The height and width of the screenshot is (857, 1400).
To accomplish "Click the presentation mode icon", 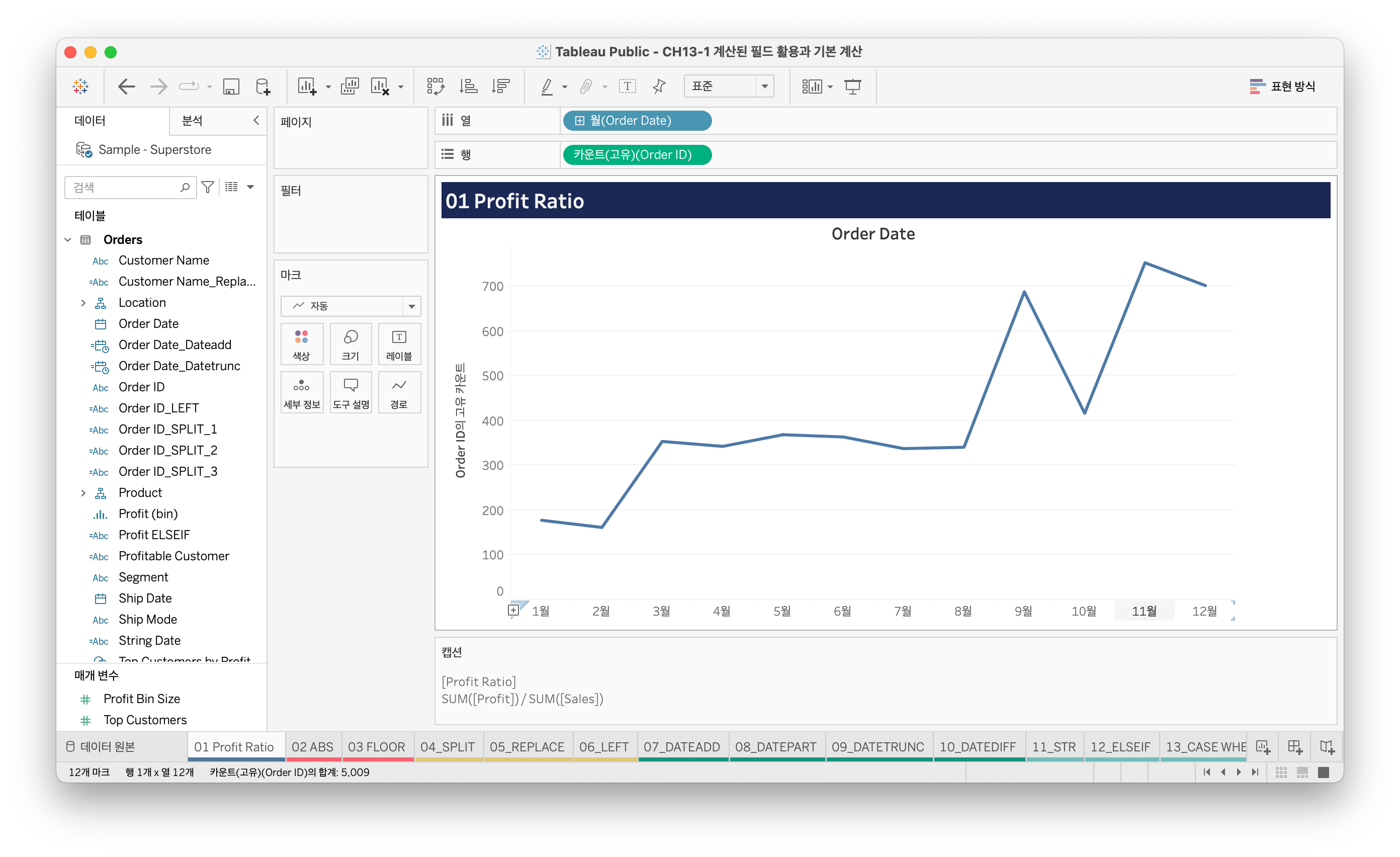I will [852, 87].
